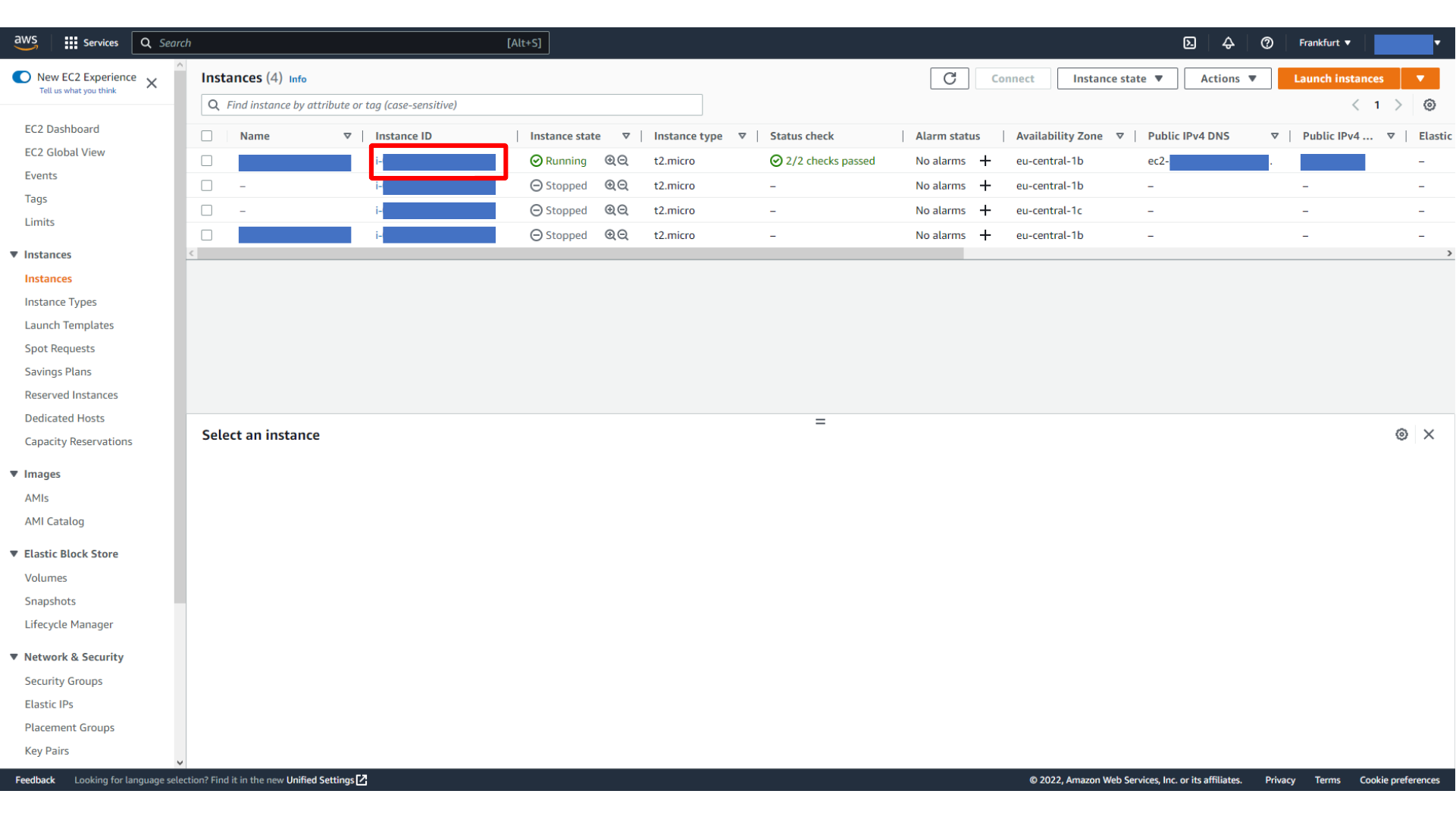Open the CloudShell terminal icon
Viewport: 1456px width, 819px height.
(1190, 42)
